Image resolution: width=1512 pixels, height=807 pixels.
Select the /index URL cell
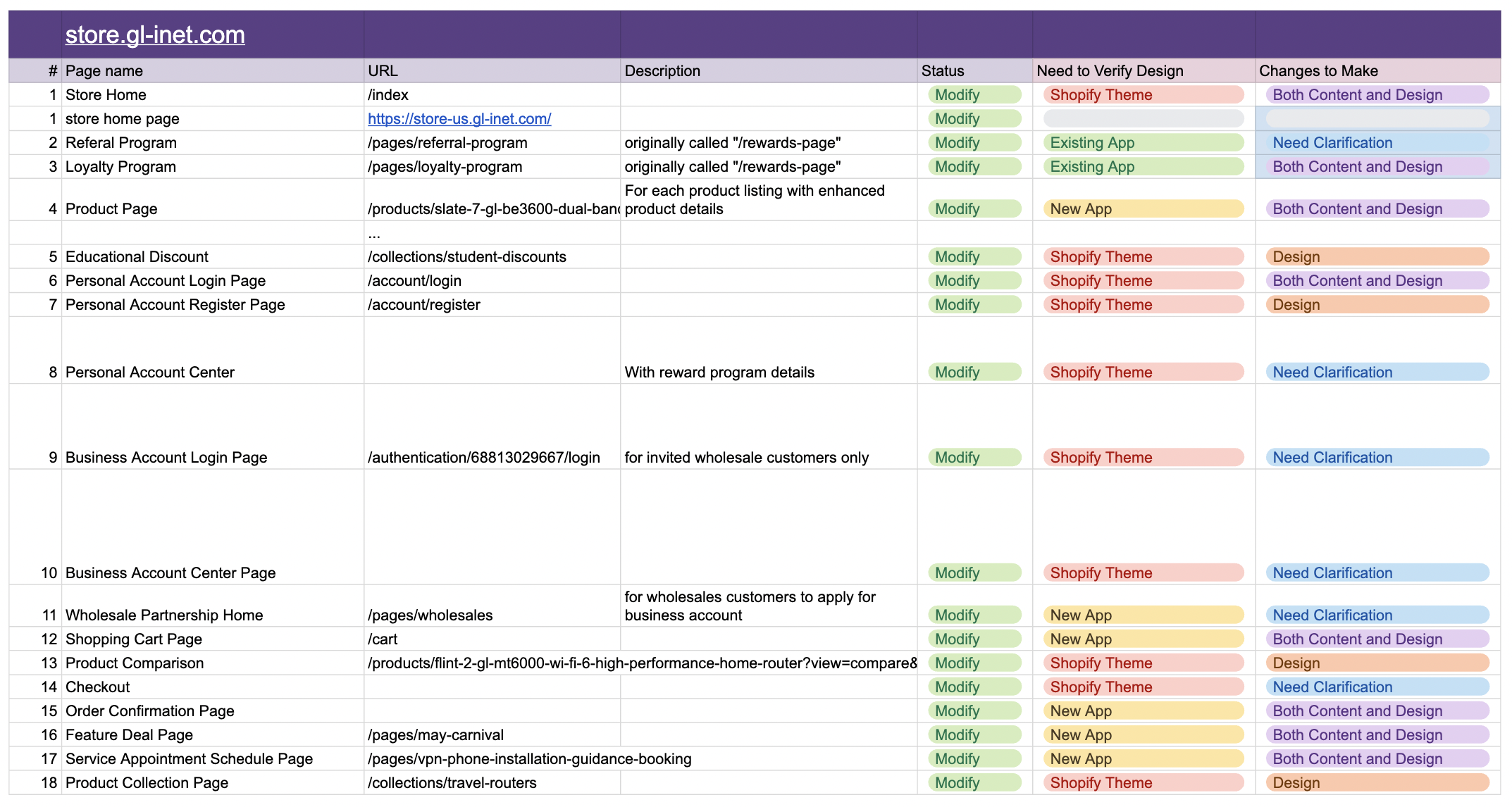(492, 95)
